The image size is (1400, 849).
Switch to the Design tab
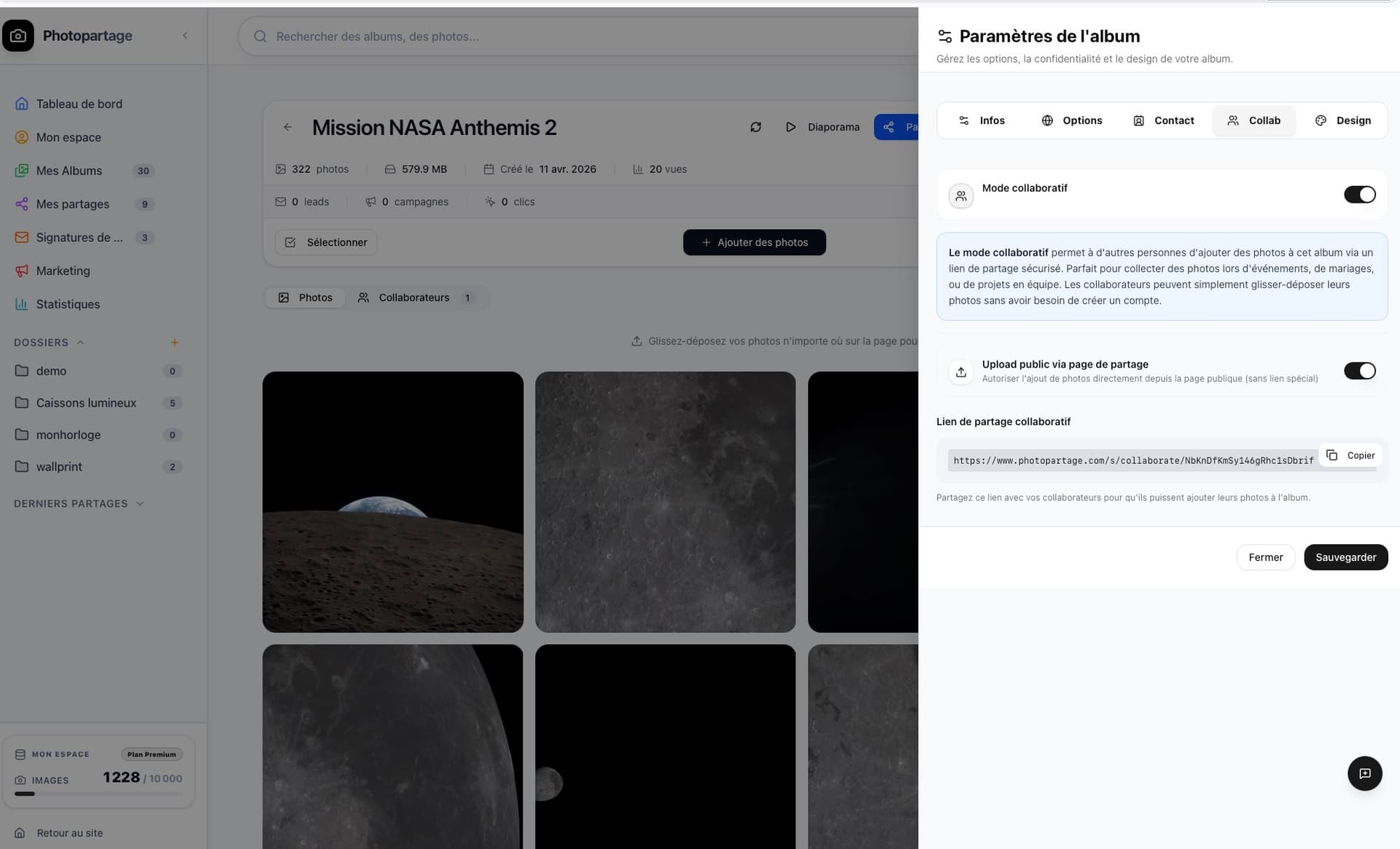(1343, 120)
